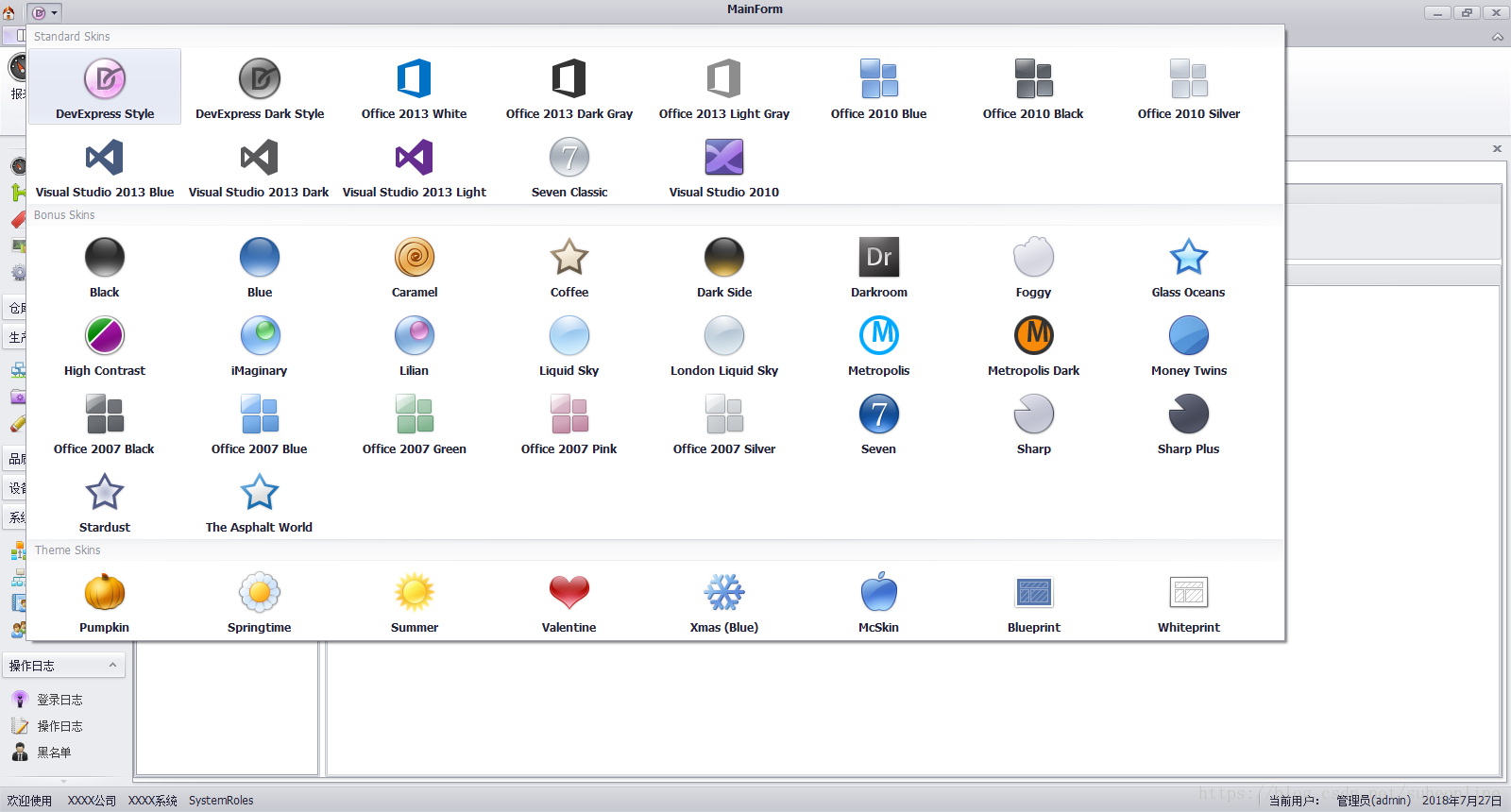Apply the Whiteprint theme skin
The width and height of the screenshot is (1511, 812).
1189,601
